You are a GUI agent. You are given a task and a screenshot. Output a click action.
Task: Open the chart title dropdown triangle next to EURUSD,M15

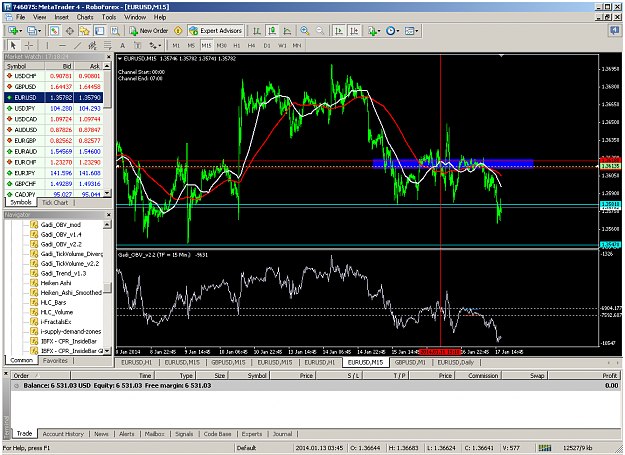pos(120,59)
